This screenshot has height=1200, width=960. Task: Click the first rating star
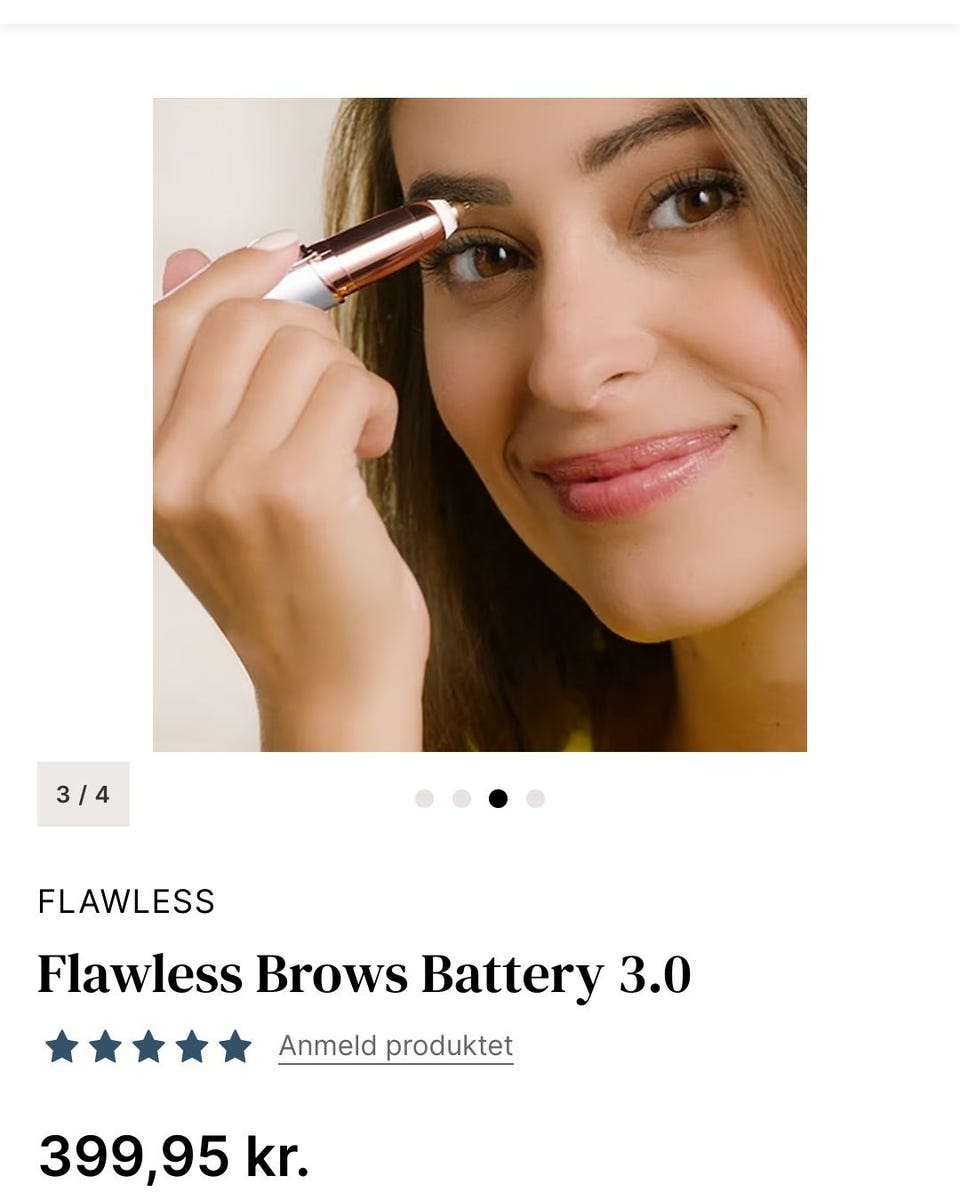(x=61, y=1047)
